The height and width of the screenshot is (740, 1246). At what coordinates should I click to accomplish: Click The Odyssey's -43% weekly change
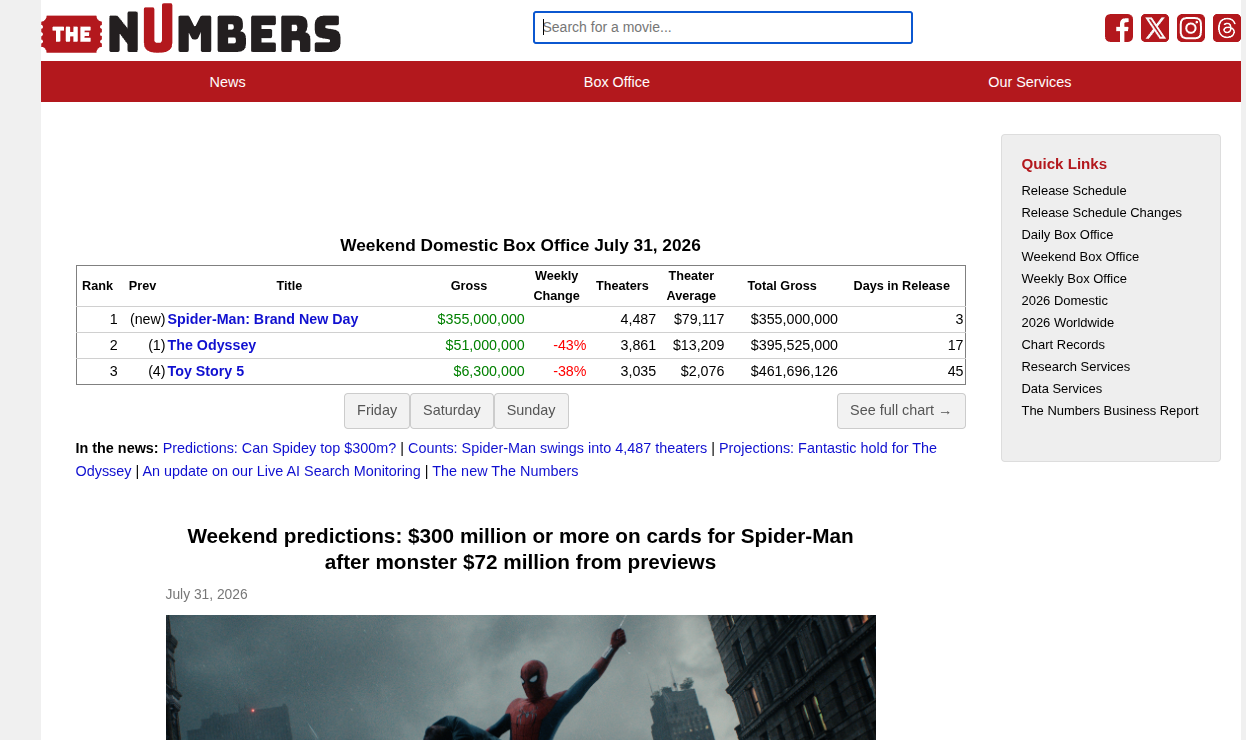coord(570,345)
